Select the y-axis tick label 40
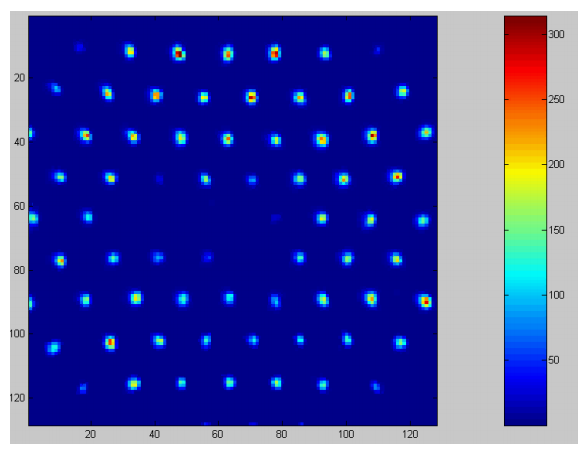Screen dimensions: 584x458 tap(19, 142)
